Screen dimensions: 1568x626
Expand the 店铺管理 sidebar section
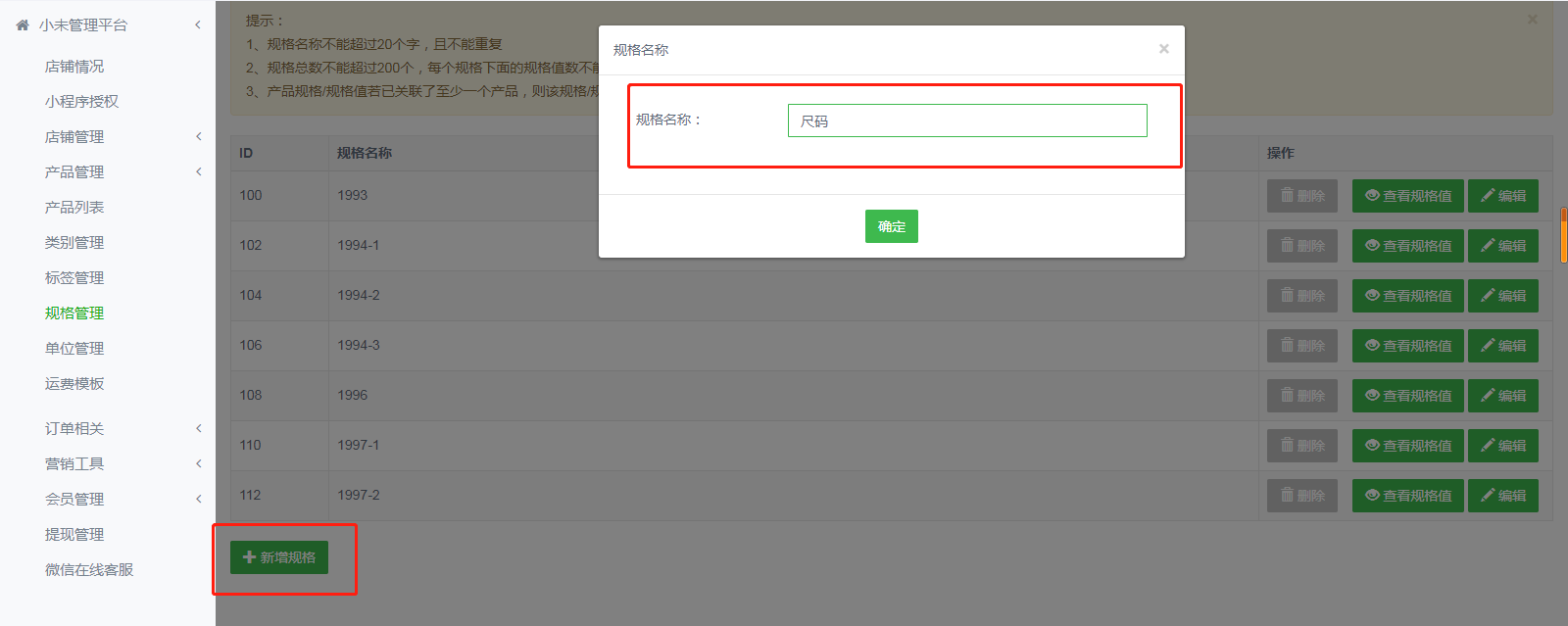198,137
